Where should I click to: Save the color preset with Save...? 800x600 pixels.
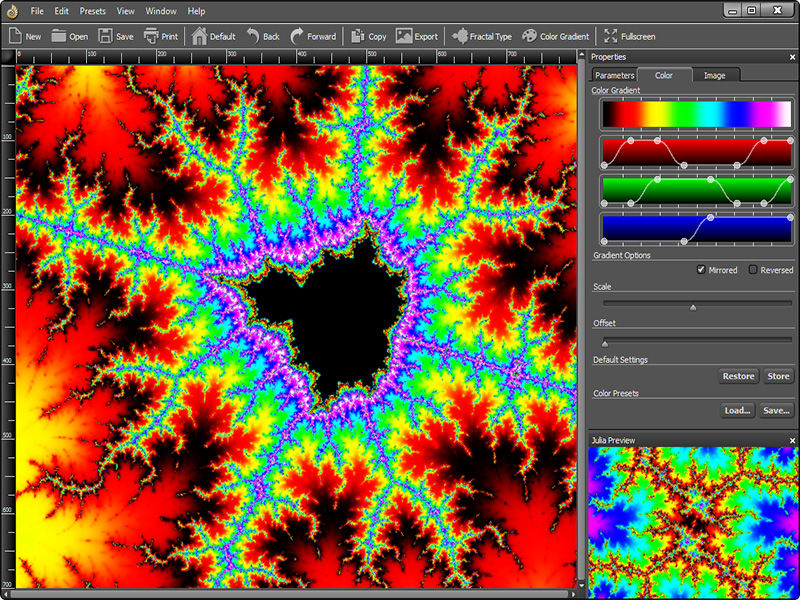777,411
